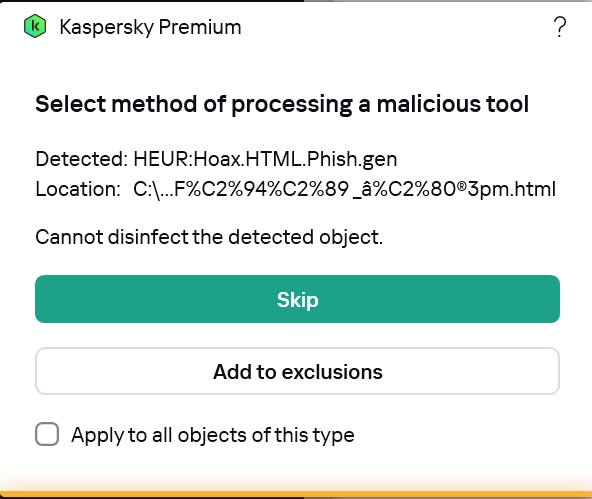Viewport: 592px width, 499px height.
Task: Click the 'Phish.gen' part of detection name
Action: tap(352, 159)
